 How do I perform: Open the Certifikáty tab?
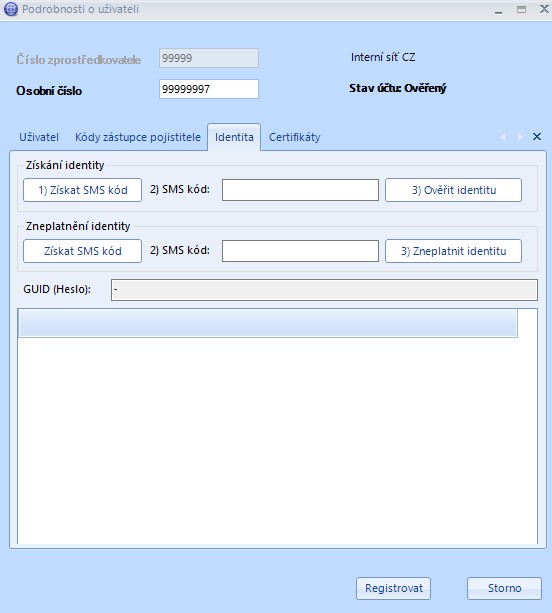point(294,137)
